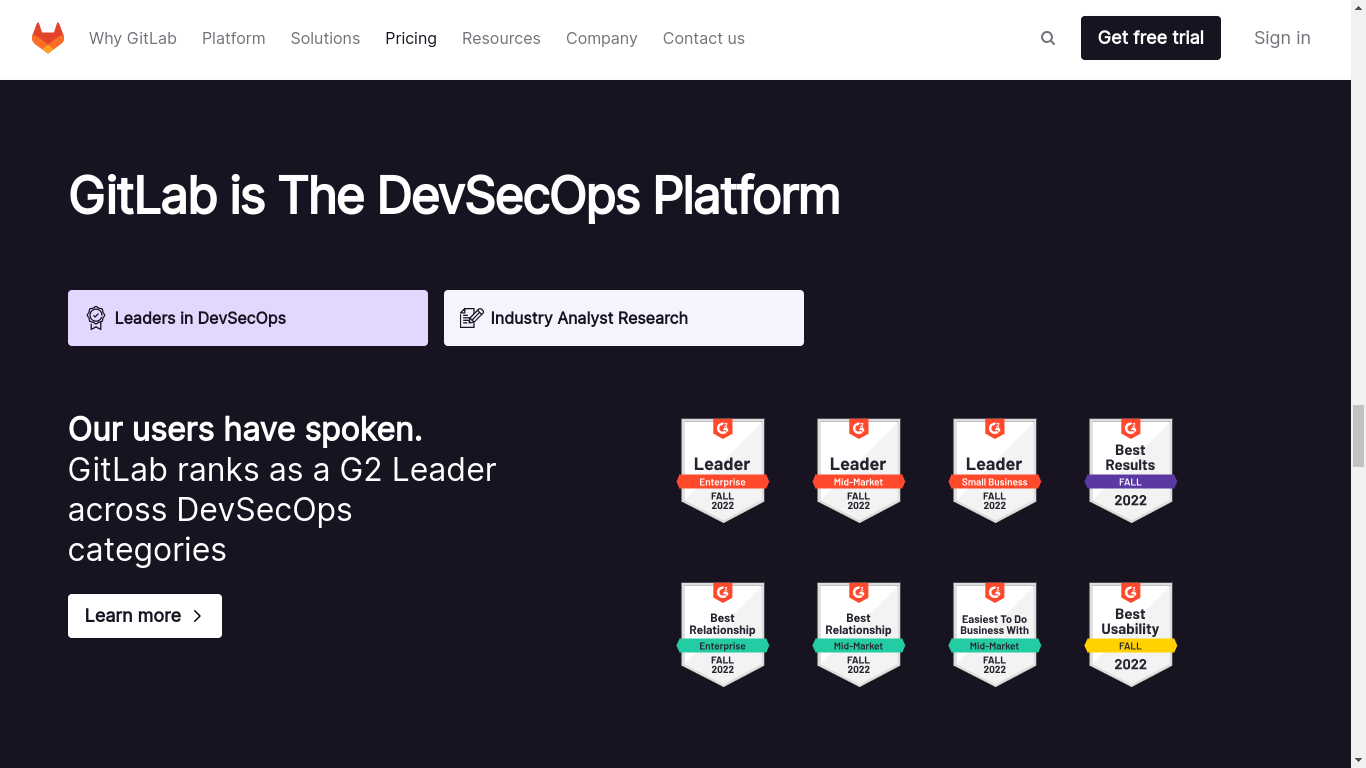The image size is (1366, 768).
Task: Open the Resources navigation menu
Action: [501, 38]
